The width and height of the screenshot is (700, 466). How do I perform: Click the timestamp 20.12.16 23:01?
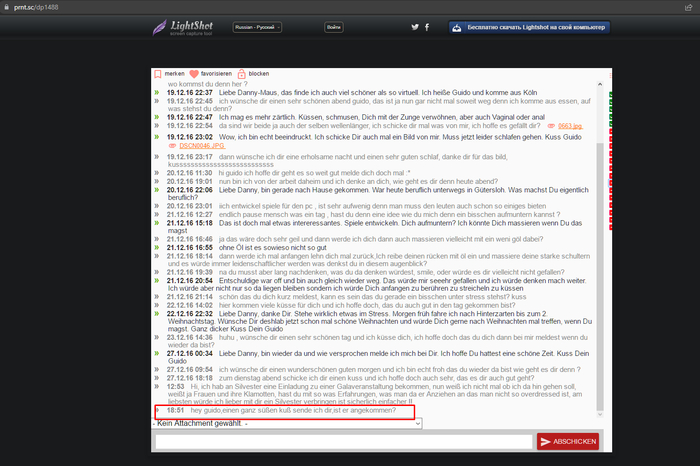[x=190, y=206]
